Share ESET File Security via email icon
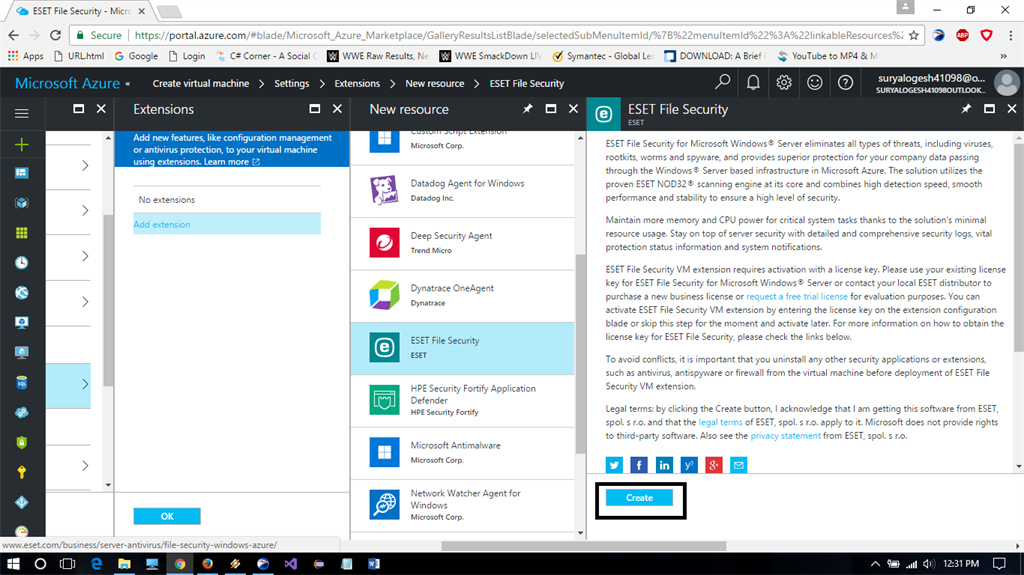 coord(738,465)
